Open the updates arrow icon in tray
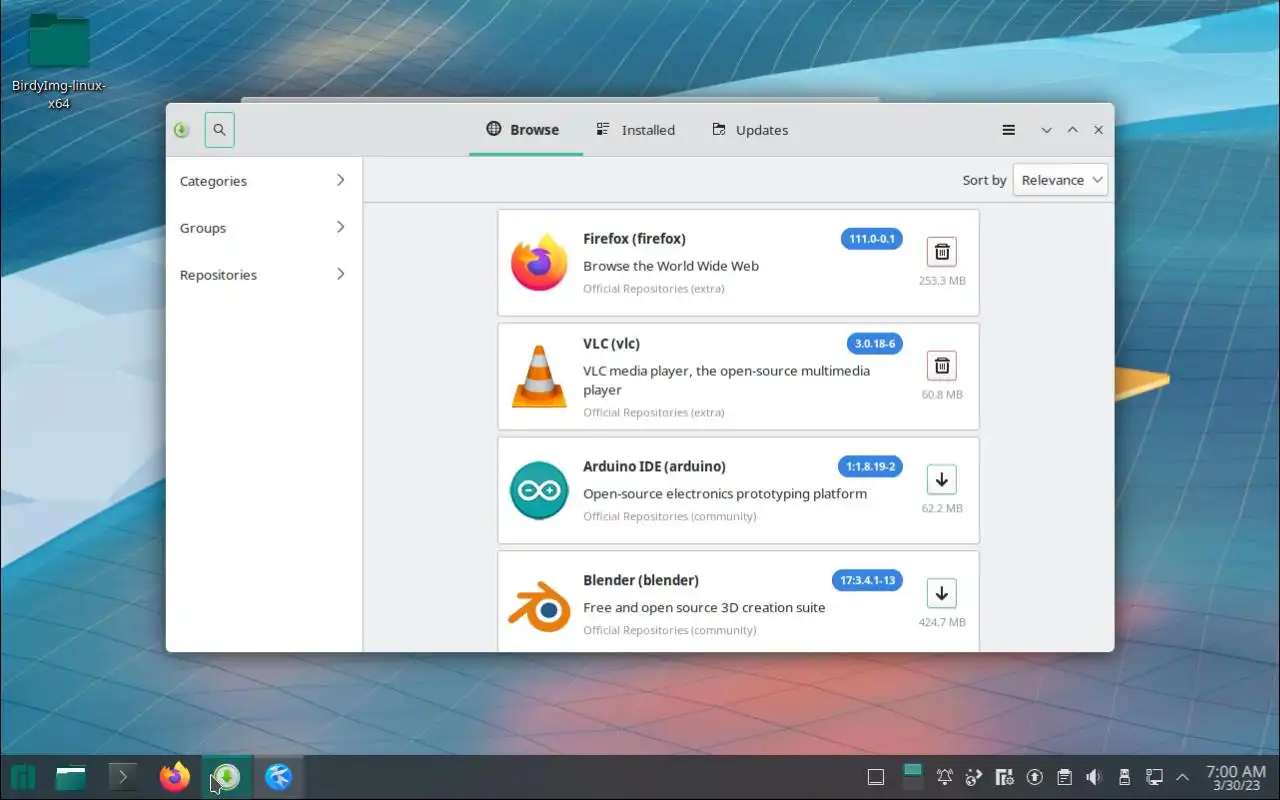The image size is (1280, 800). [1035, 777]
